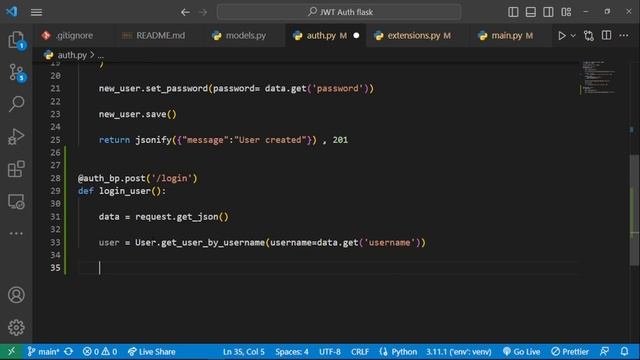640x360 pixels.
Task: Click 'get_user_by_username' method call
Action: click(213, 242)
